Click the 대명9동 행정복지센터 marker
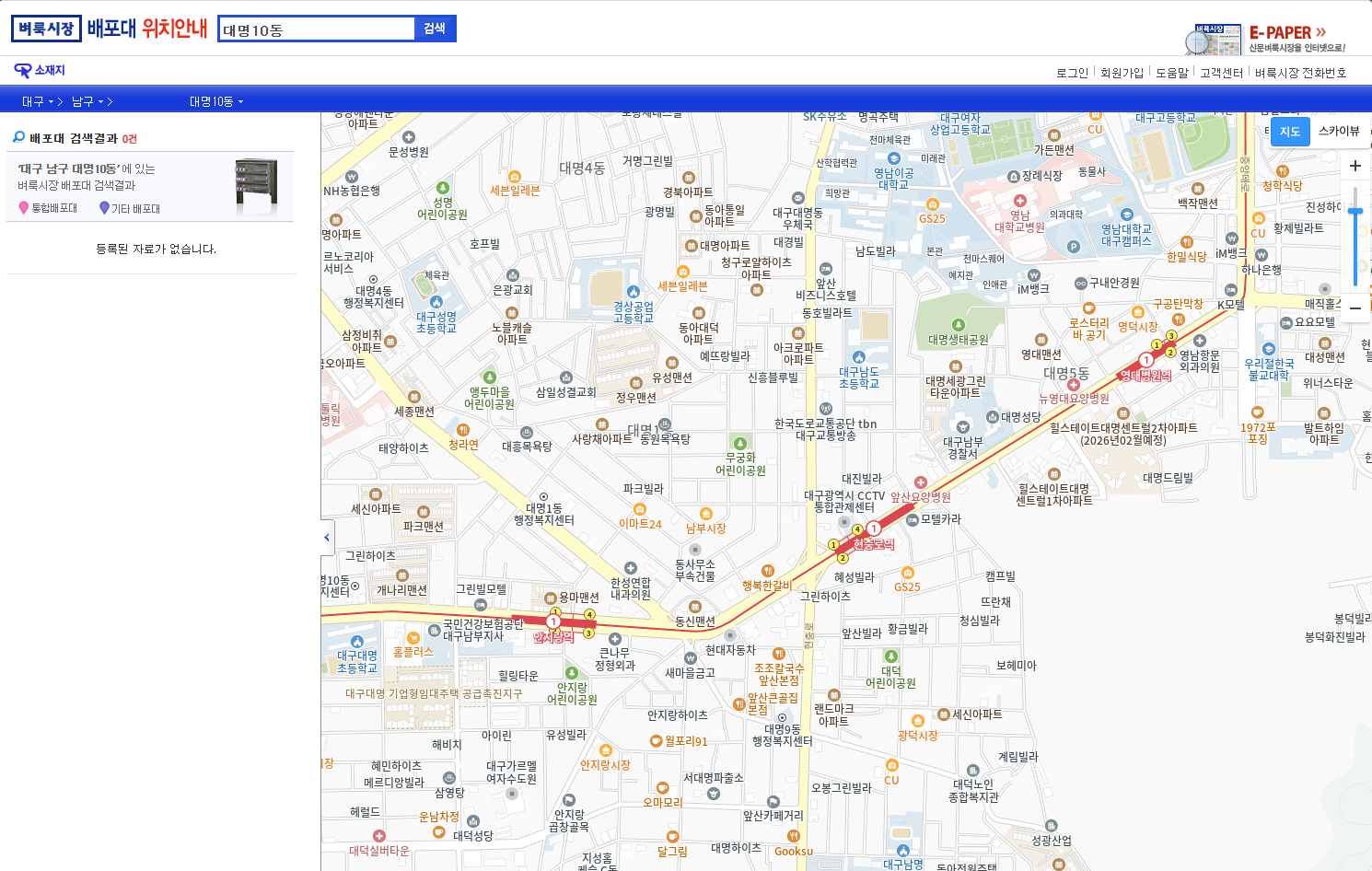Viewport: 1372px width, 871px height. (782, 717)
